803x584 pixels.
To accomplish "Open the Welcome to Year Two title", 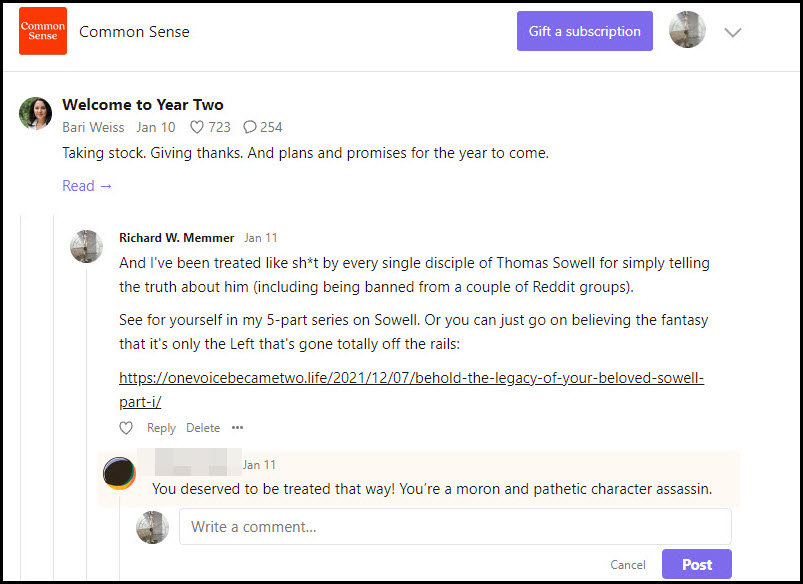I will [143, 104].
